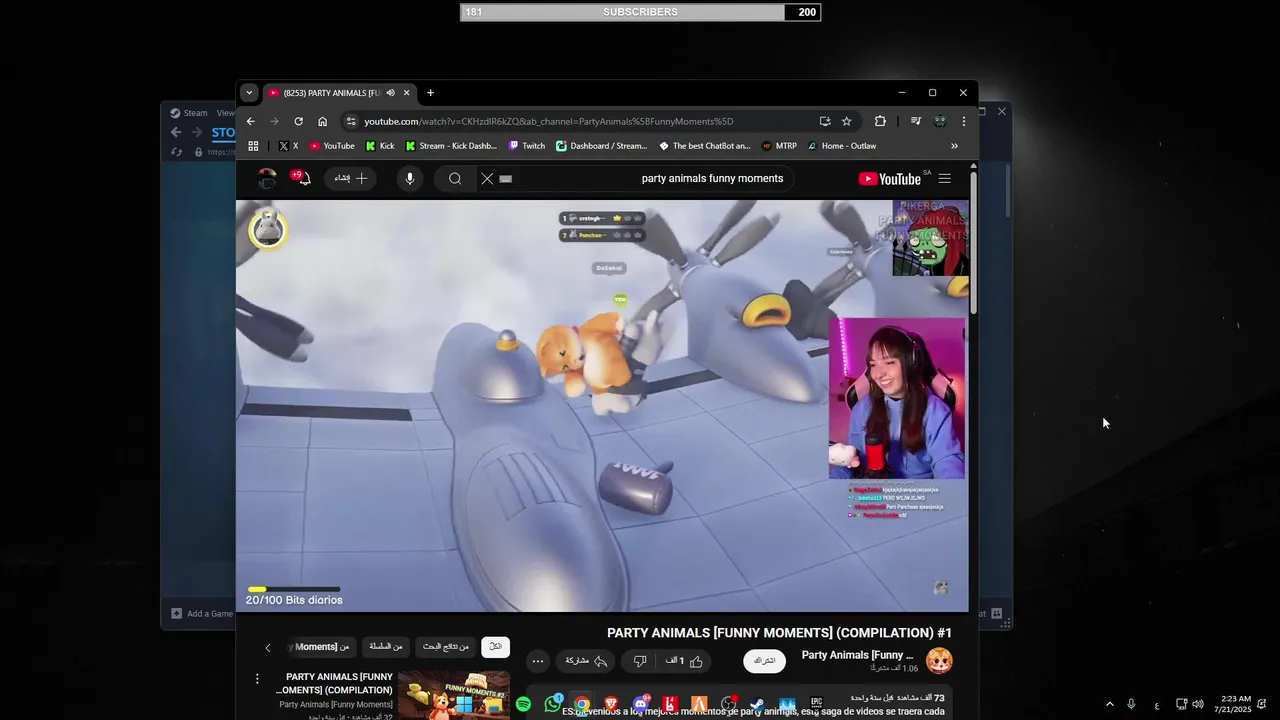Open Chrome extensions puzzle icon

tap(880, 121)
